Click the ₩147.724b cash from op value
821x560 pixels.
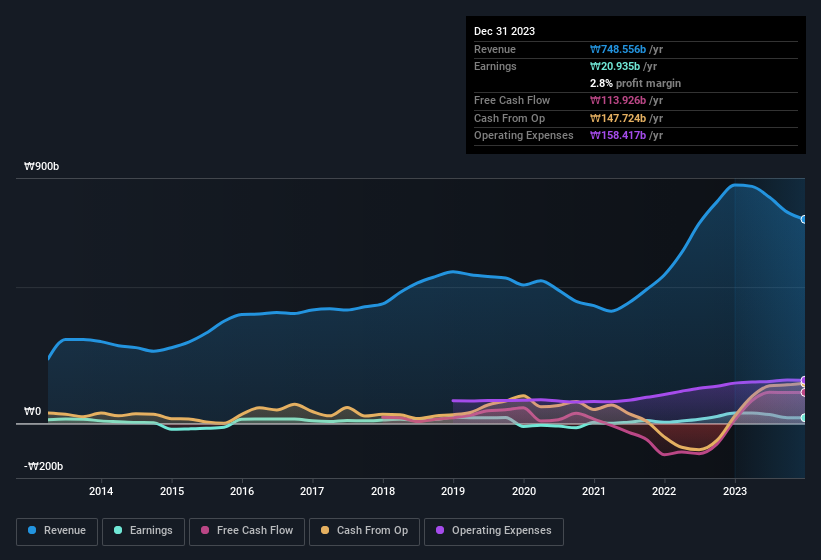click(x=618, y=118)
